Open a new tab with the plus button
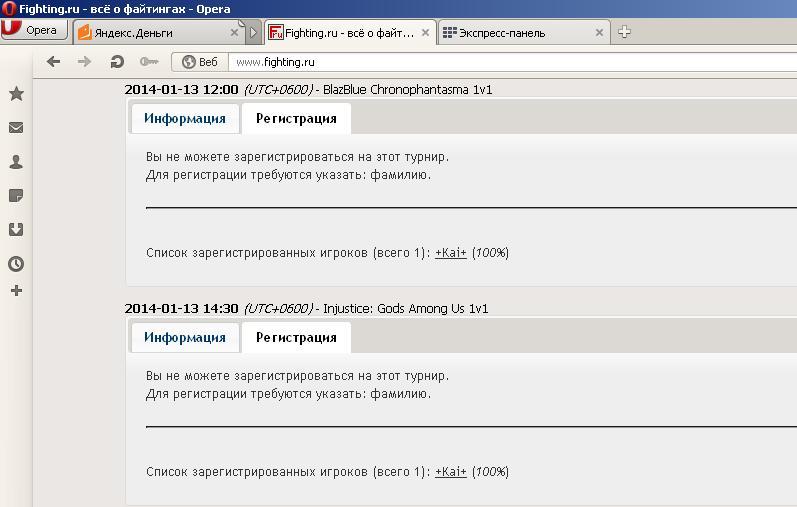This screenshot has width=797, height=507. pos(625,32)
